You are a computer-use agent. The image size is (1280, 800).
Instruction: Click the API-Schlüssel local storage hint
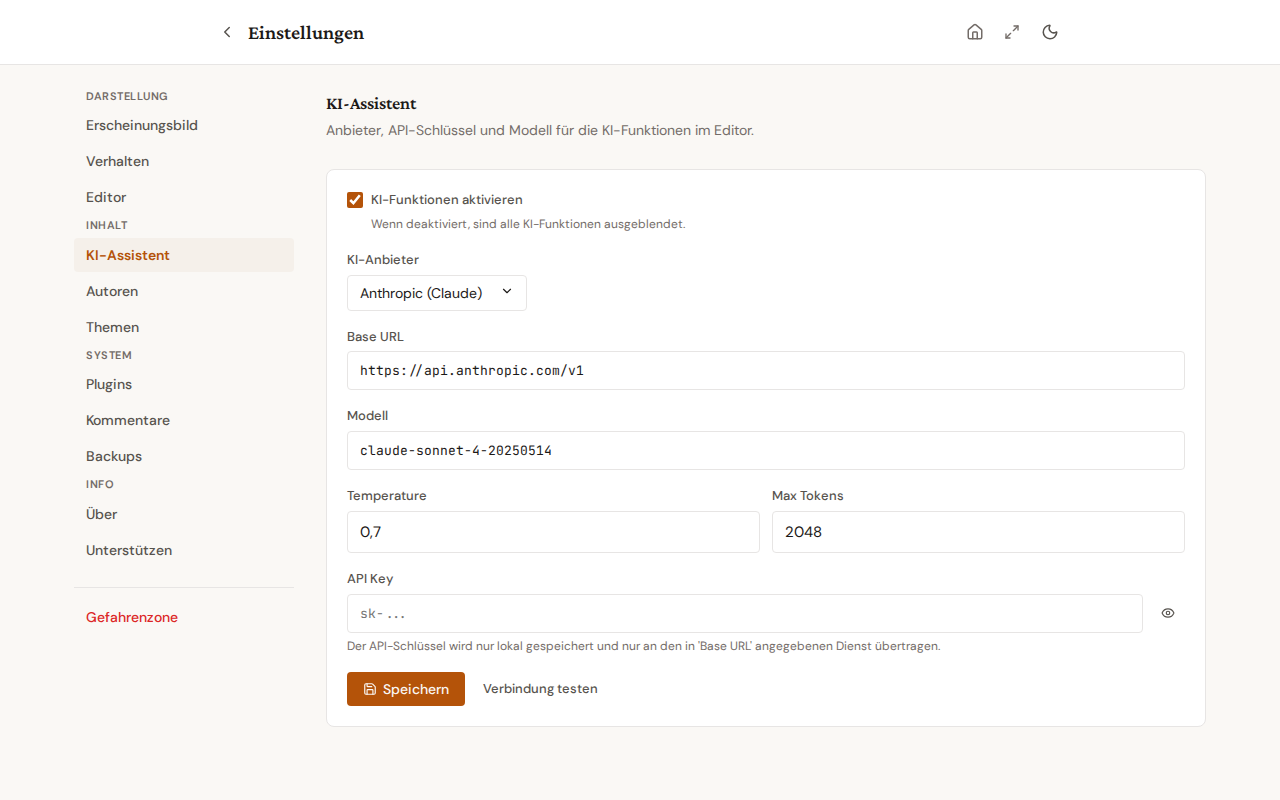[644, 646]
